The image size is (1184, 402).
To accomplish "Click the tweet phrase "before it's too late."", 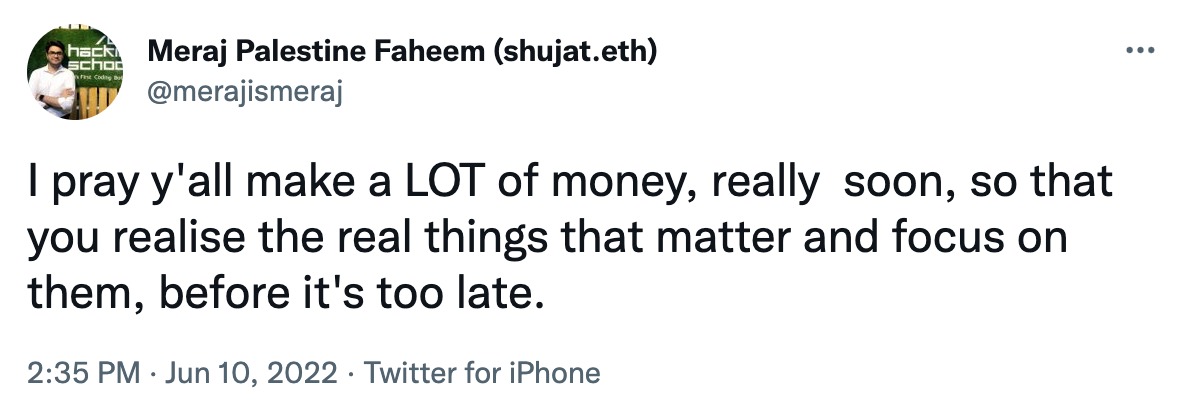I will pyautogui.click(x=350, y=293).
